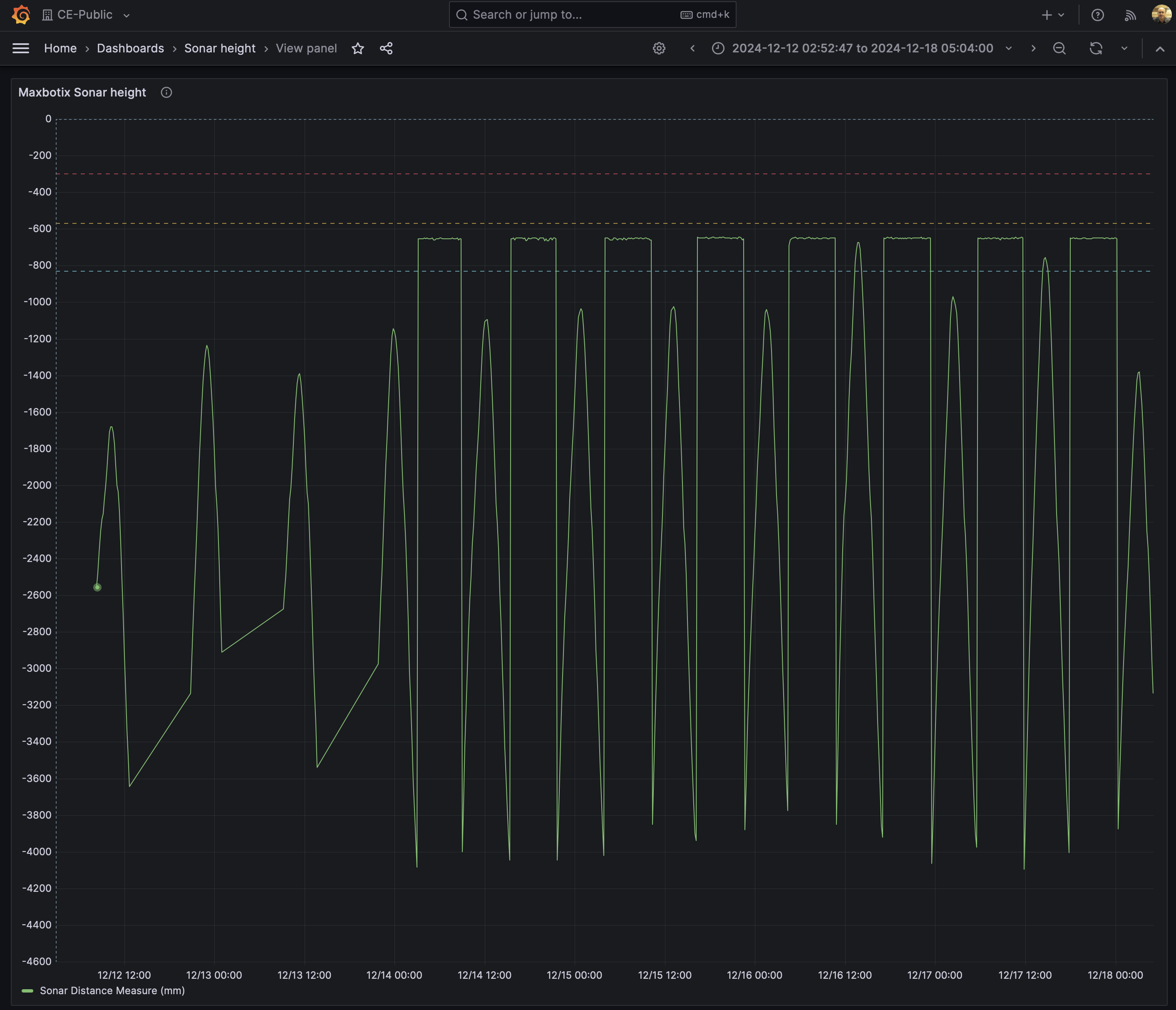Viewport: 1176px width, 1010px height.
Task: Shift time range backward
Action: pos(692,48)
